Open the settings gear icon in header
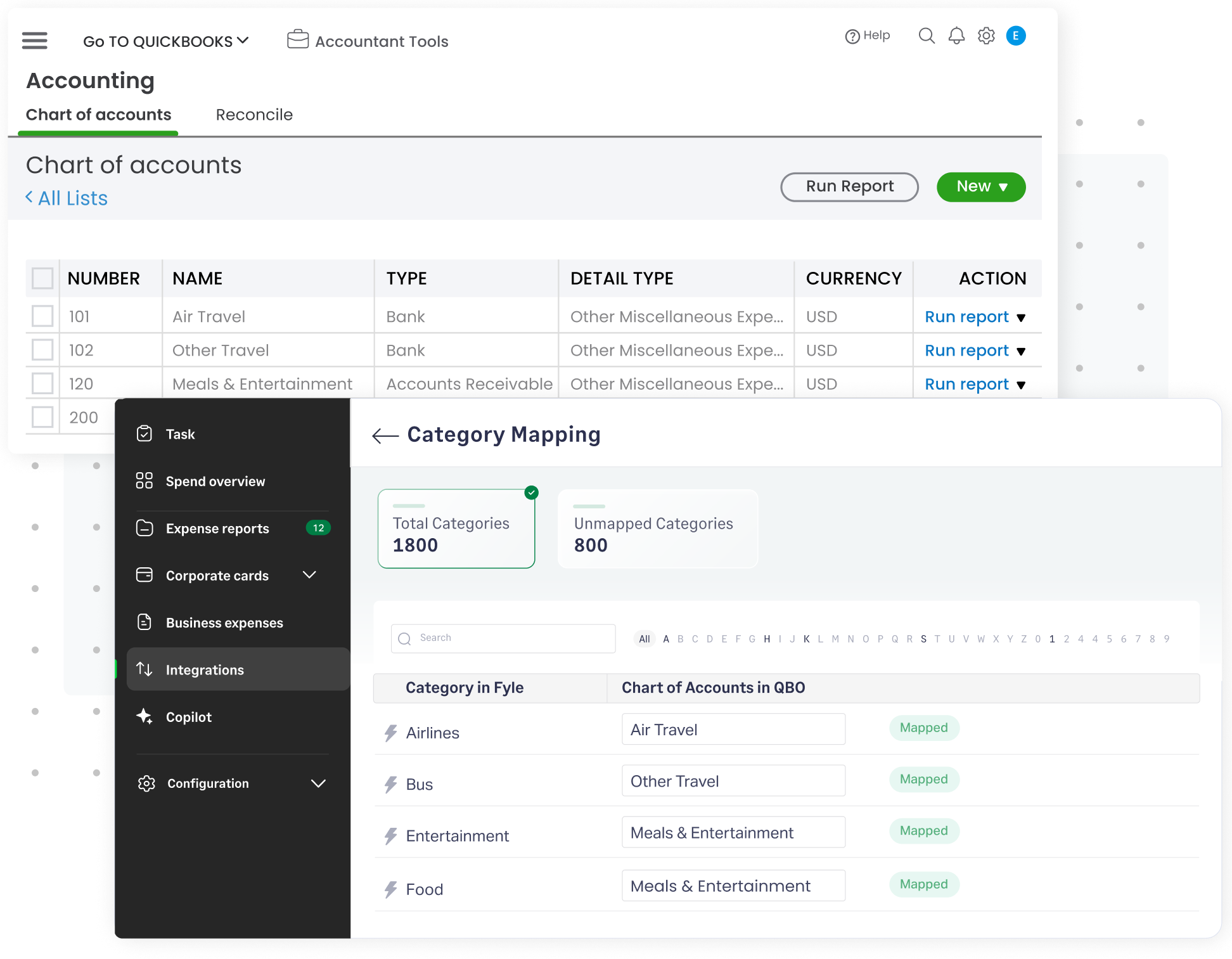Screen dimensions: 1232x959 click(x=986, y=35)
